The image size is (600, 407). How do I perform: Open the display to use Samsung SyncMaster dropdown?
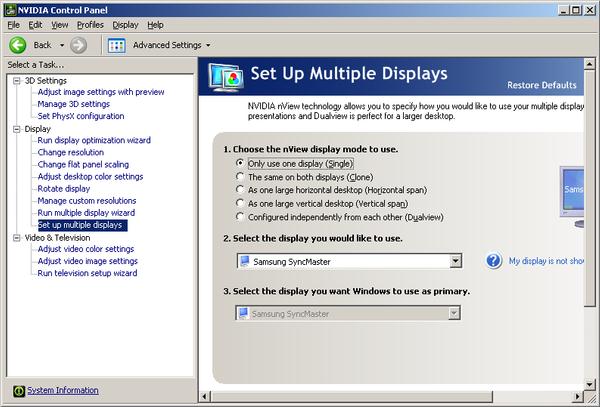pyautogui.click(x=455, y=261)
